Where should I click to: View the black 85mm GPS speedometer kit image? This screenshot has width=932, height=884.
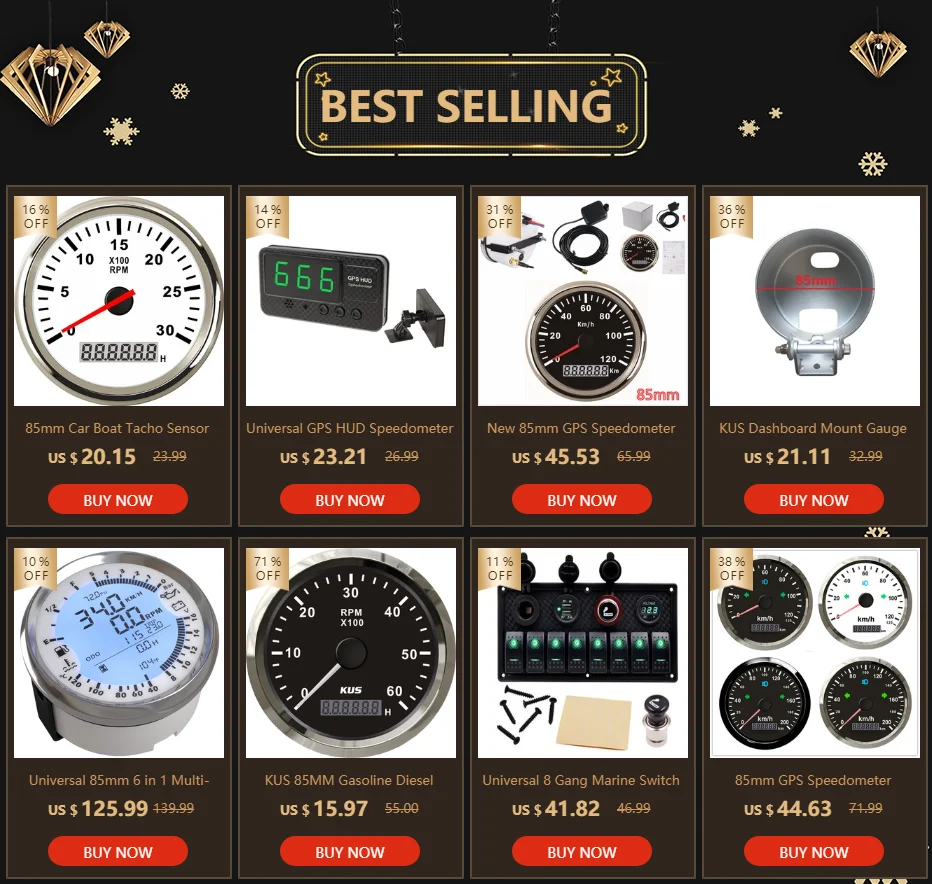point(582,301)
